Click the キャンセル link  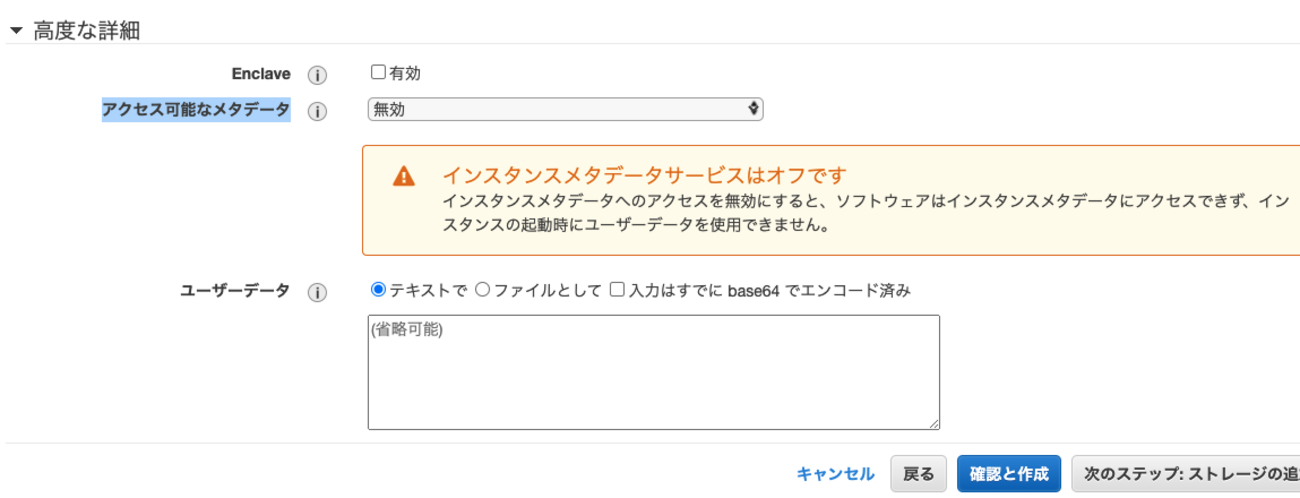click(835, 474)
